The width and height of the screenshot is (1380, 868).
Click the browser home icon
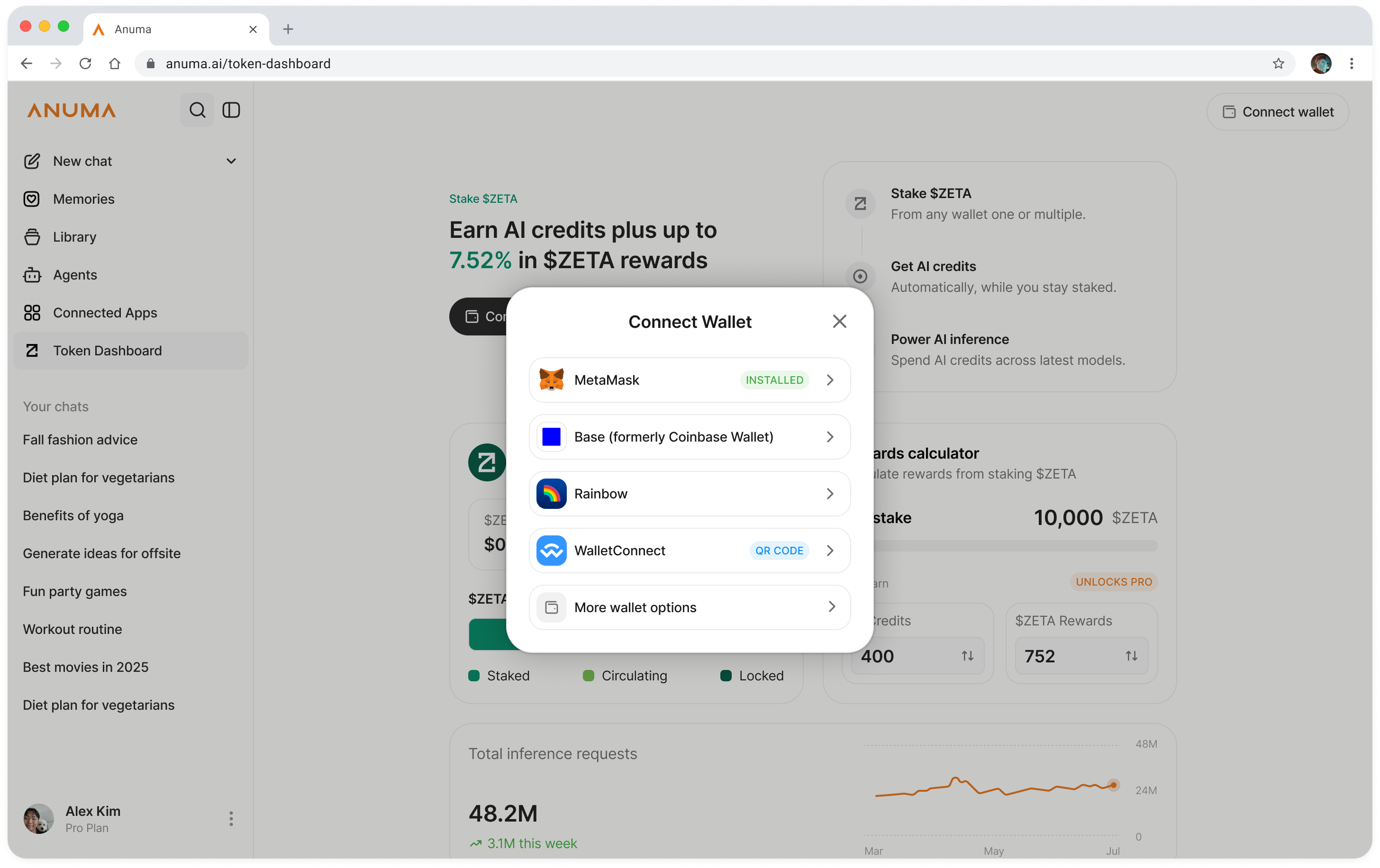point(115,63)
